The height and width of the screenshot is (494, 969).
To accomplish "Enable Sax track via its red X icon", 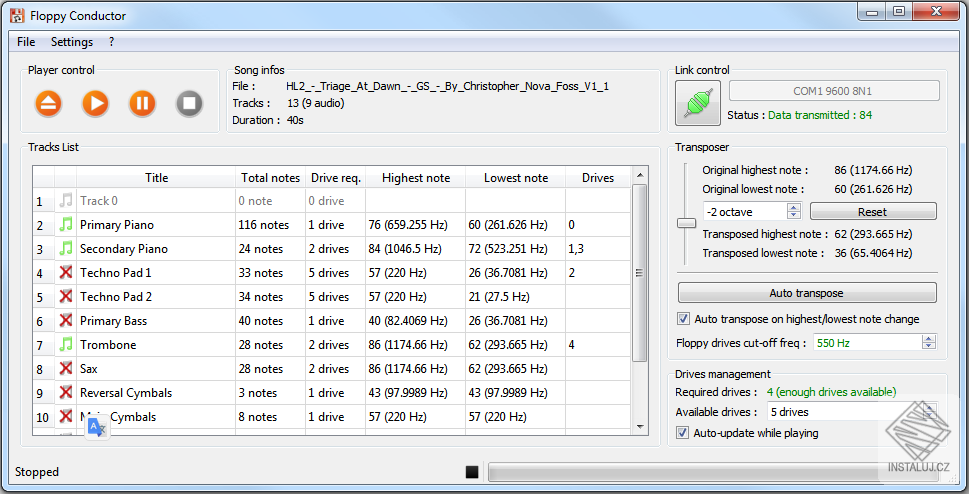I will [x=66, y=368].
